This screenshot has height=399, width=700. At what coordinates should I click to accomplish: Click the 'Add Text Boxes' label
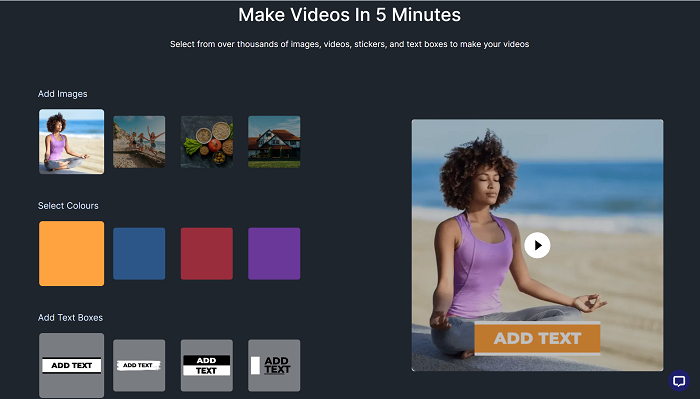[70, 317]
